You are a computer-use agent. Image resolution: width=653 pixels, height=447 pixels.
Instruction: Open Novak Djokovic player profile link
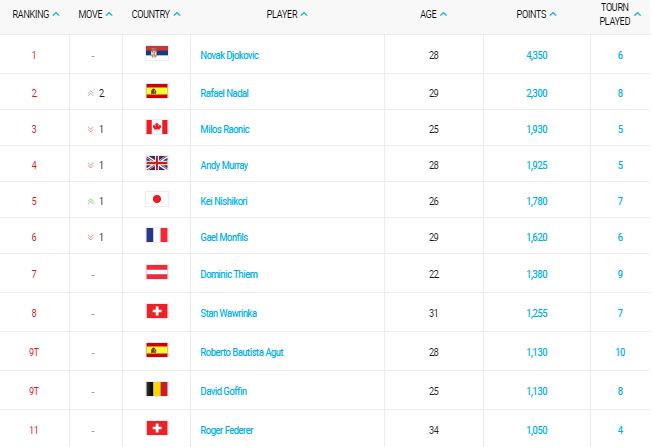[x=229, y=55]
